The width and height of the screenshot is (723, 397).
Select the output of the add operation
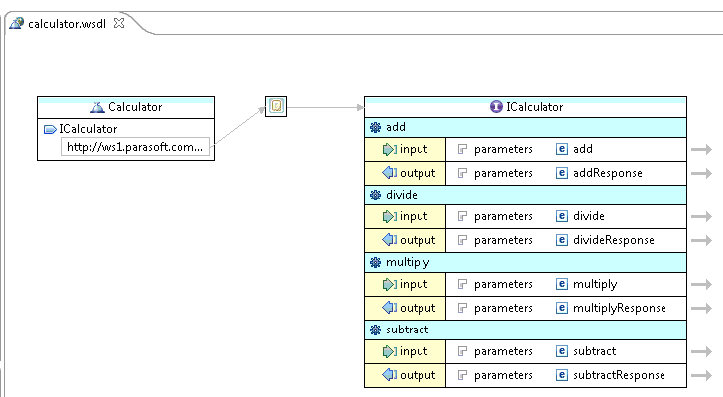[x=405, y=173]
